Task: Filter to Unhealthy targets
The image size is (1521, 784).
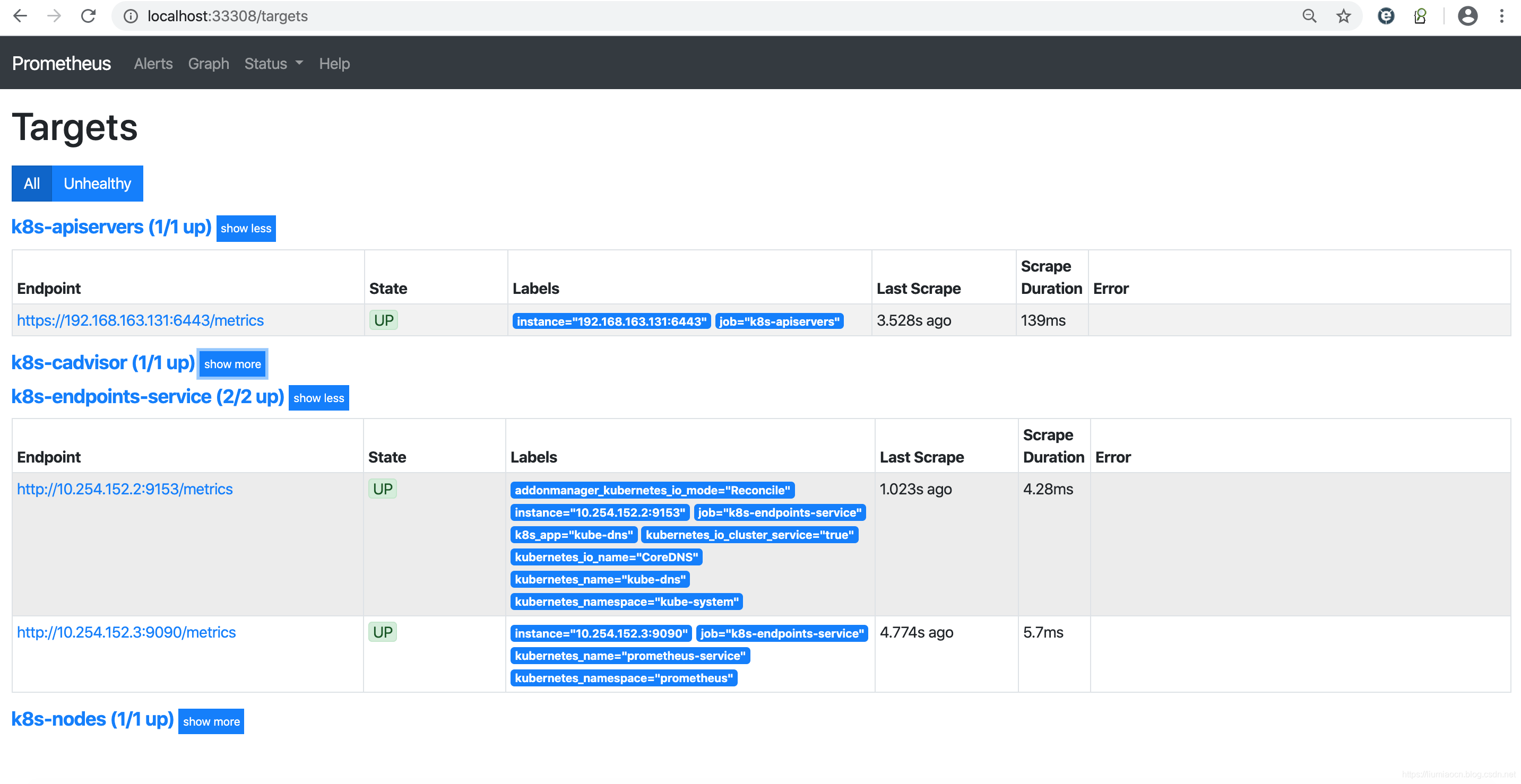Action: pos(98,184)
